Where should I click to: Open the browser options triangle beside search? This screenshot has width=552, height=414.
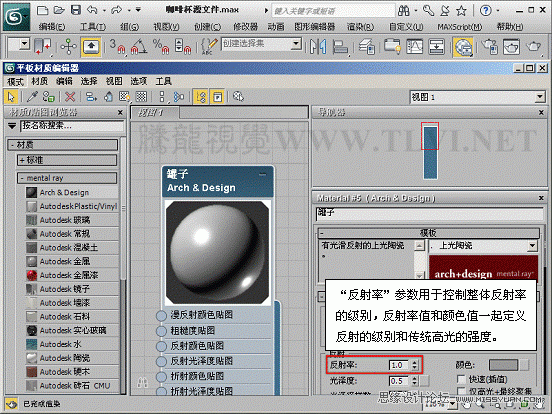[12, 125]
